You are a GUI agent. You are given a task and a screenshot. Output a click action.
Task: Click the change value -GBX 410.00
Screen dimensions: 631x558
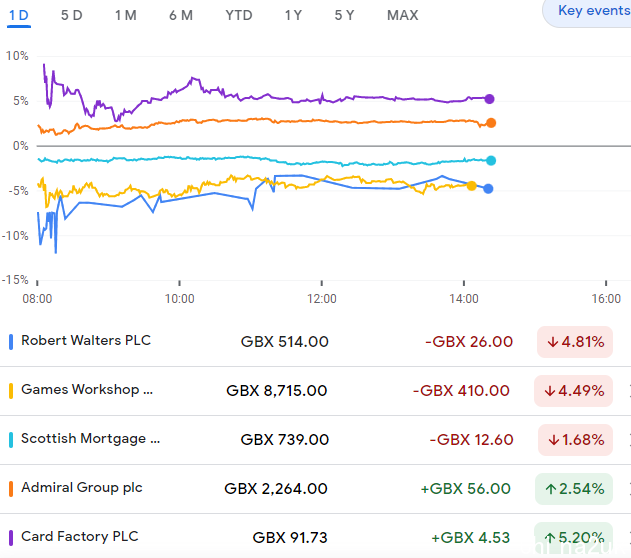point(461,391)
